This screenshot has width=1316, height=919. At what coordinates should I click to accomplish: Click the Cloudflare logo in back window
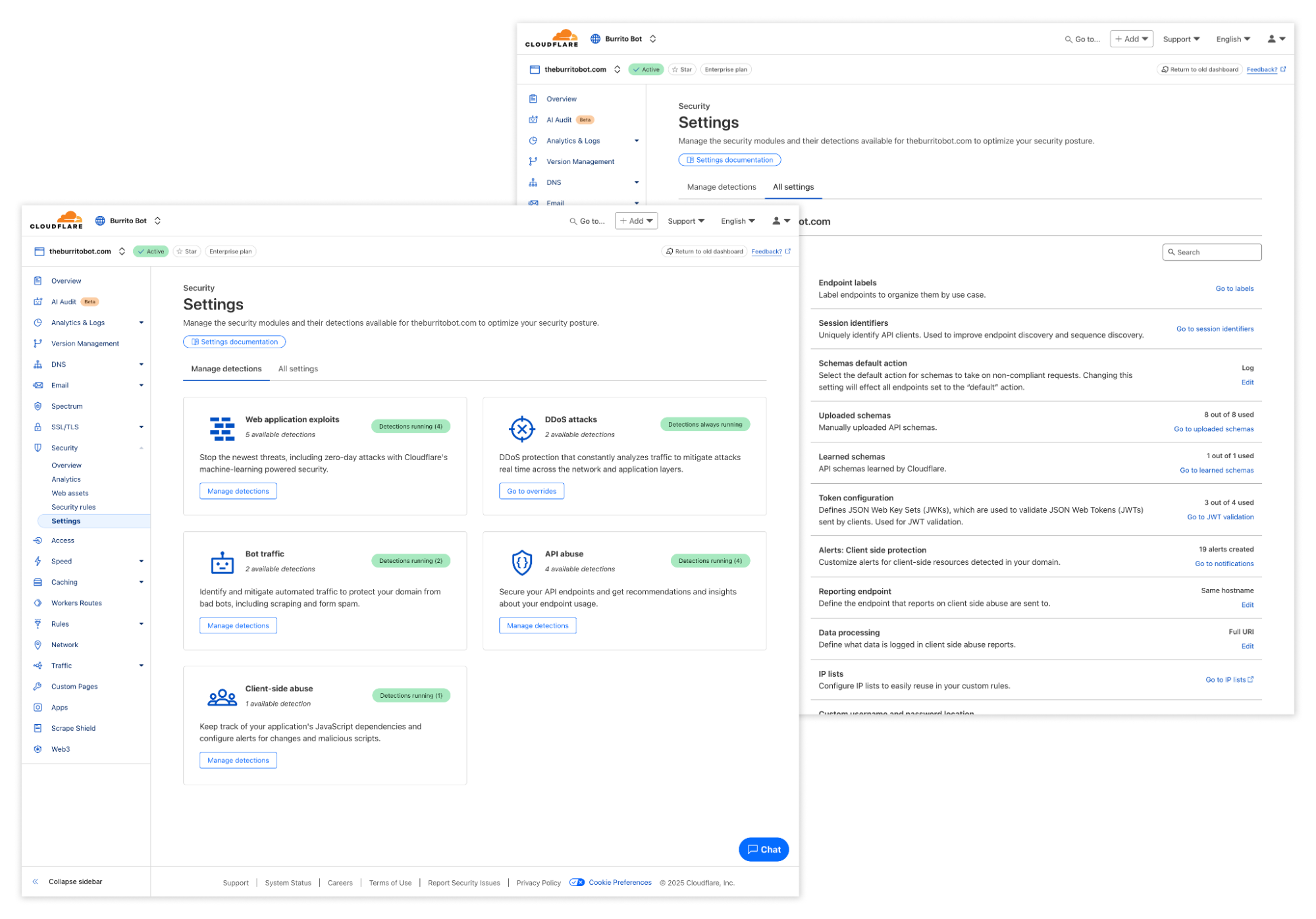coord(552,39)
